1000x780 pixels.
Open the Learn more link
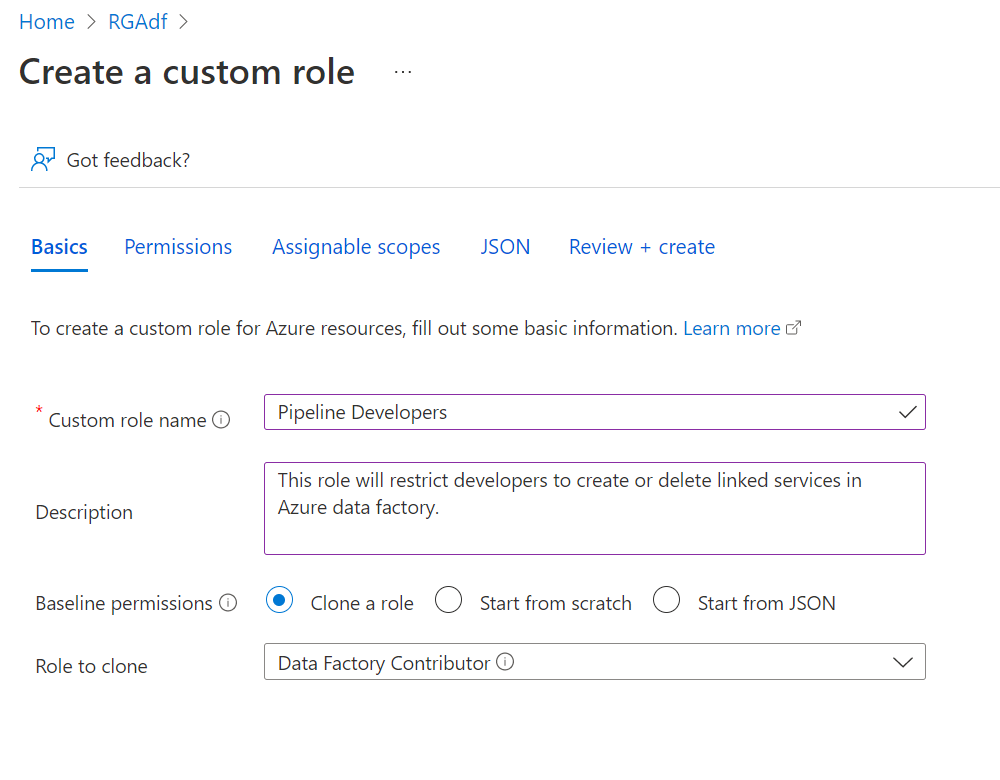click(731, 328)
